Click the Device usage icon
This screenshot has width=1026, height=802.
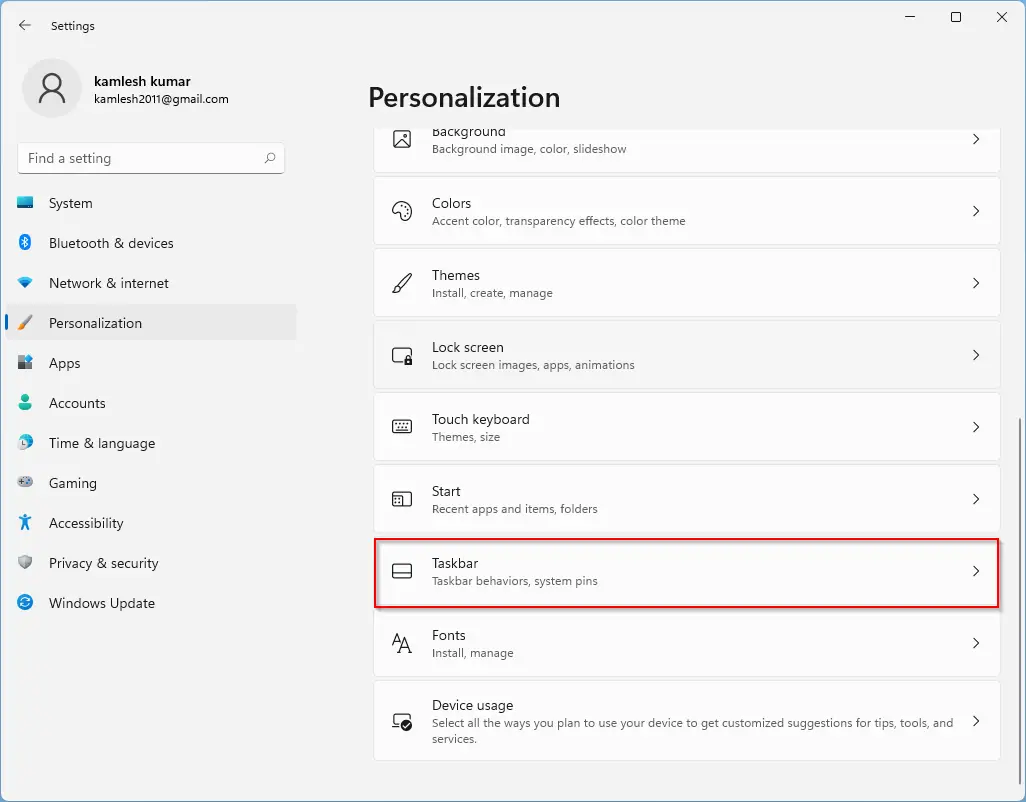coord(402,721)
